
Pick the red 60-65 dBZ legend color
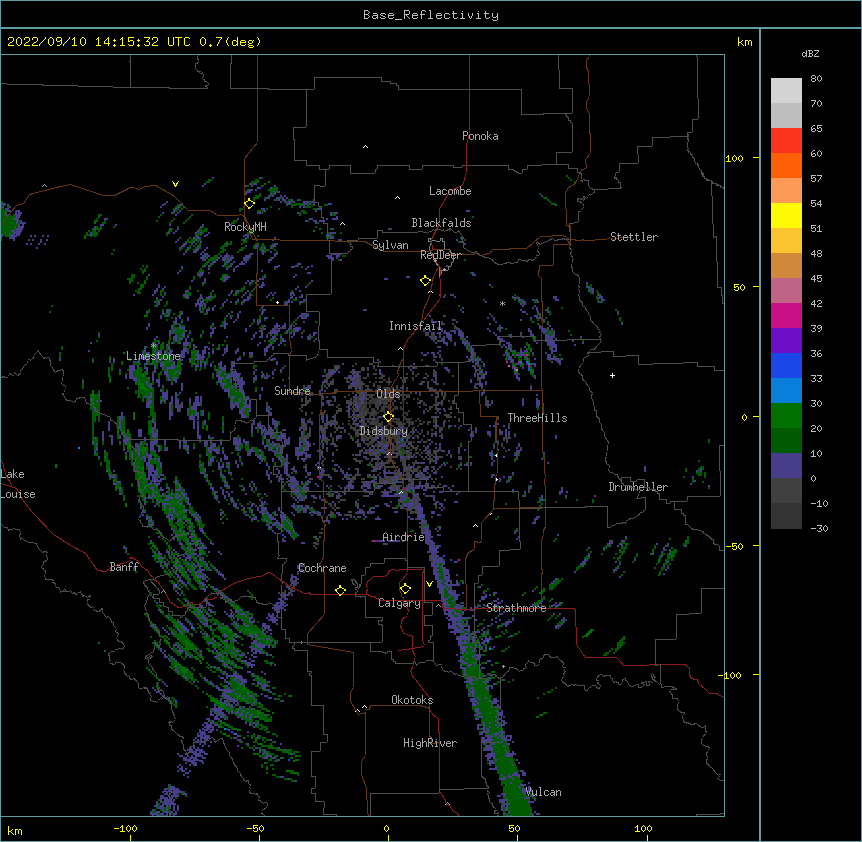786,140
